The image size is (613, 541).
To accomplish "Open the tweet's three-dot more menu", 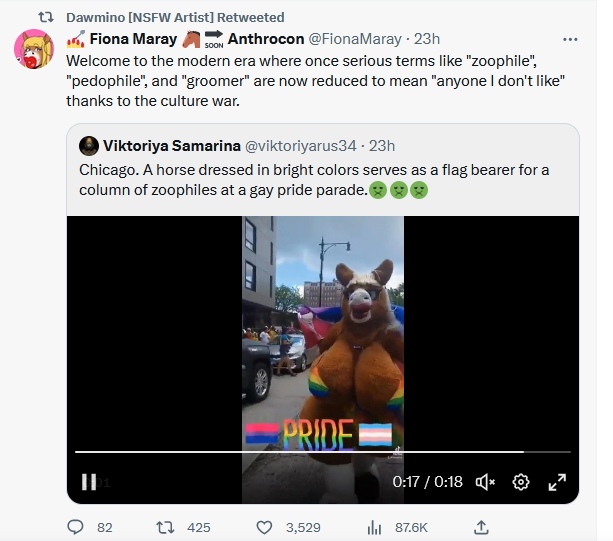I will point(570,39).
